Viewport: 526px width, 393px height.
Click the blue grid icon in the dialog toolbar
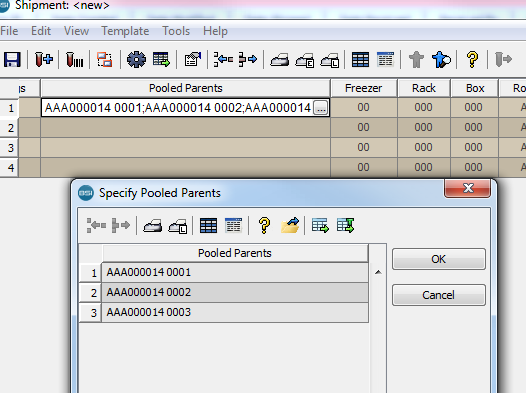point(208,225)
